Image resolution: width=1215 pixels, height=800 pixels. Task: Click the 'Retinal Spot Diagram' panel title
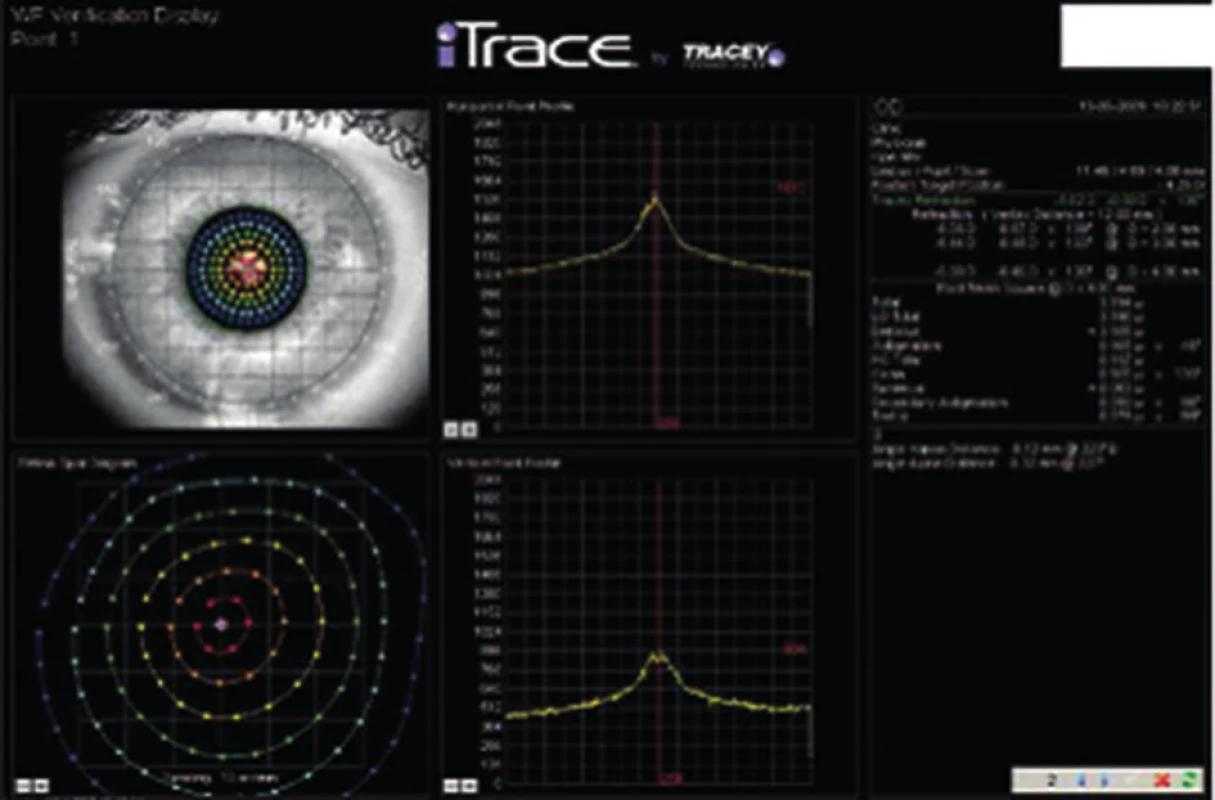(76, 463)
